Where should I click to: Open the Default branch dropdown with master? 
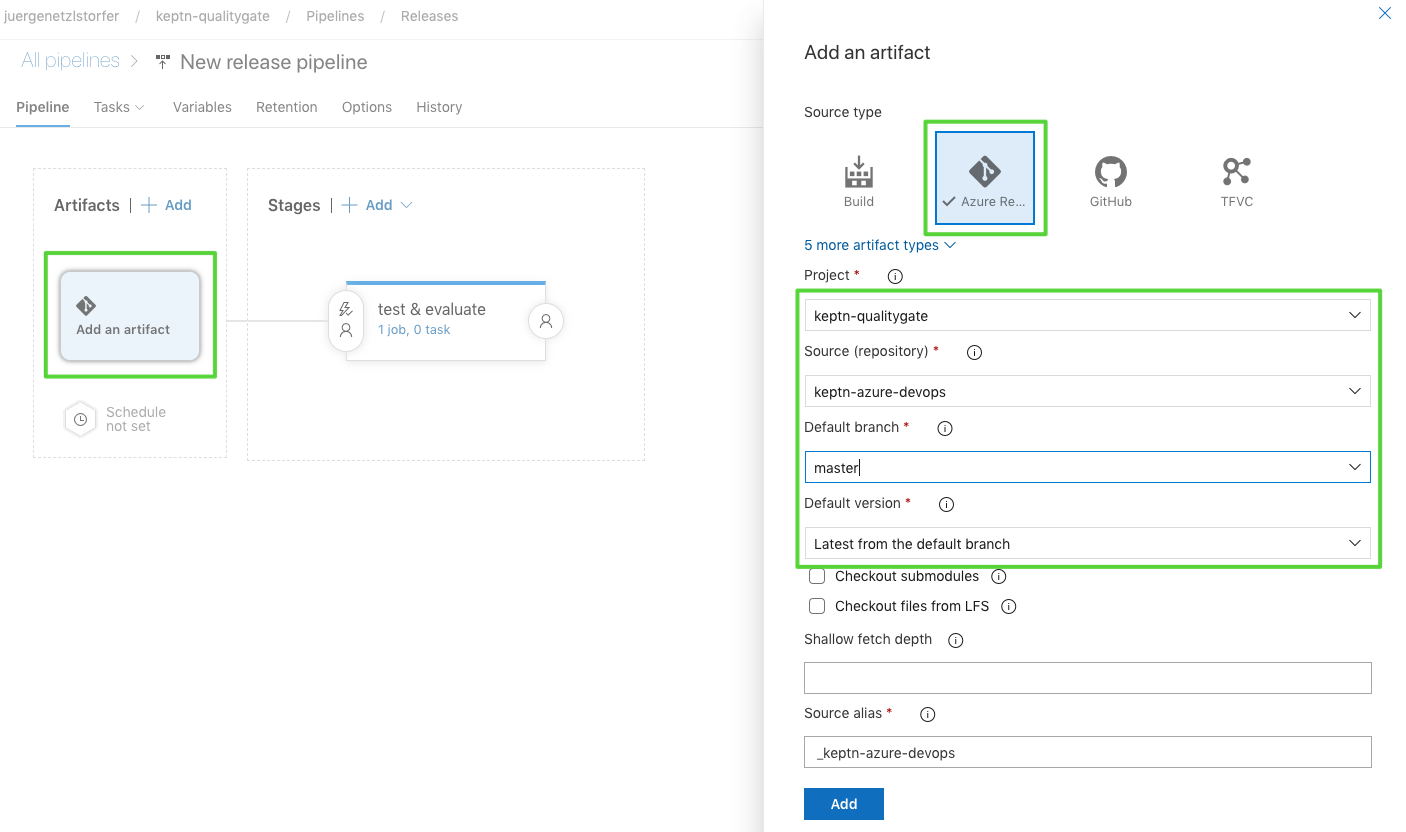tap(1087, 467)
